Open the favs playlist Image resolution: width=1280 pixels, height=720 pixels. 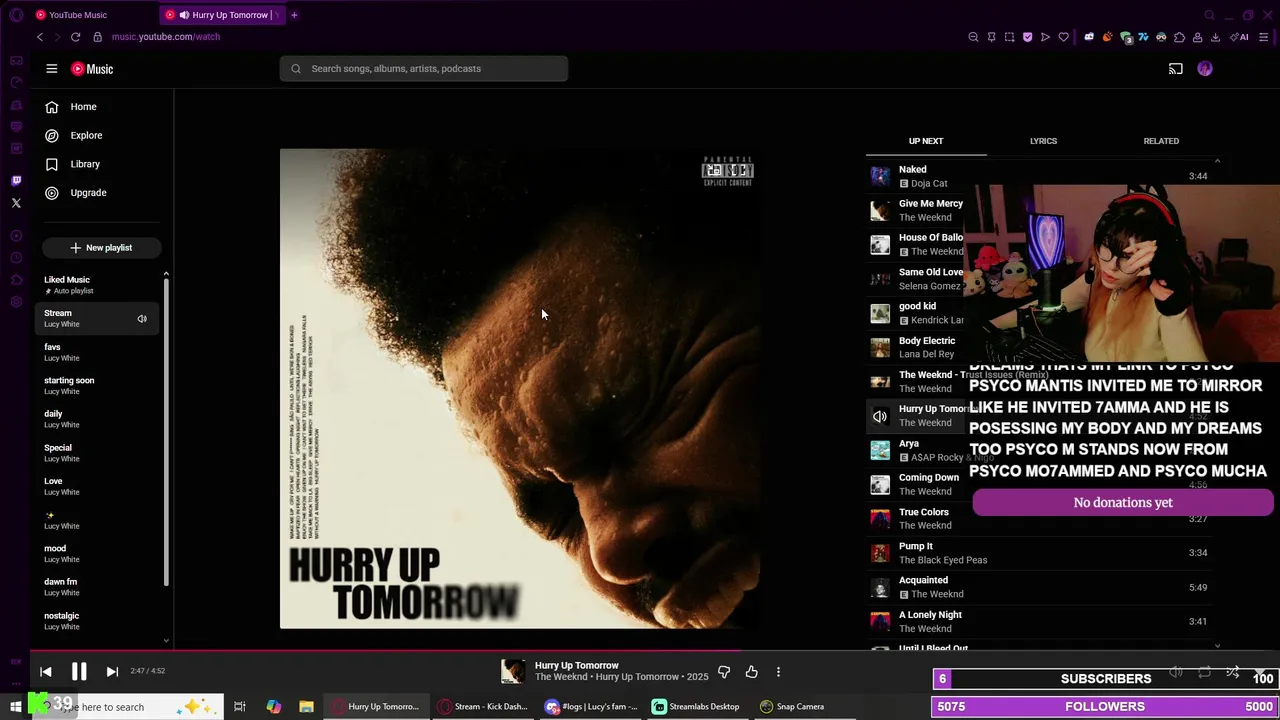[x=98, y=352]
